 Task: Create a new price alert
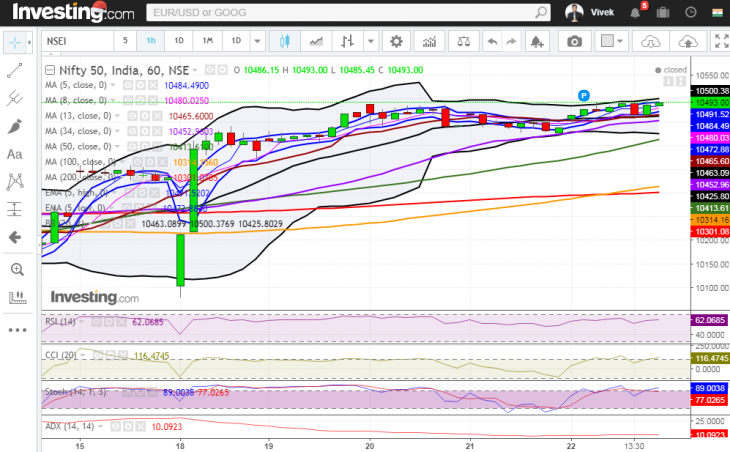pyautogui.click(x=537, y=41)
